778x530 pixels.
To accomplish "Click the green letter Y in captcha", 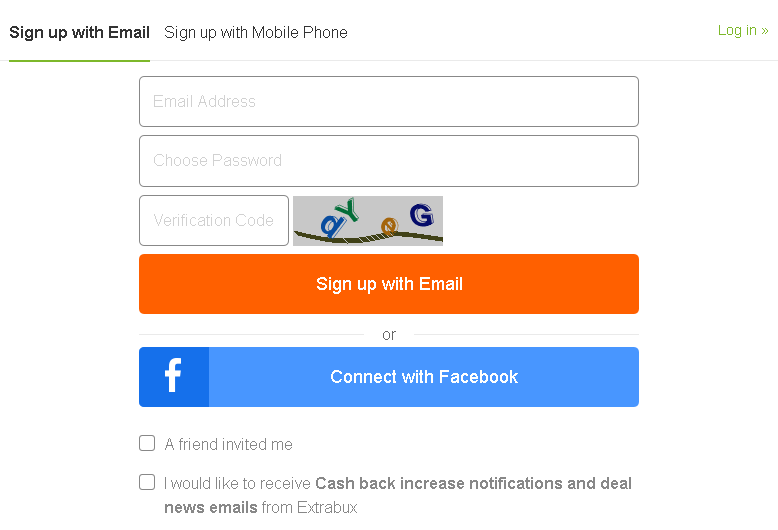I will tap(349, 208).
